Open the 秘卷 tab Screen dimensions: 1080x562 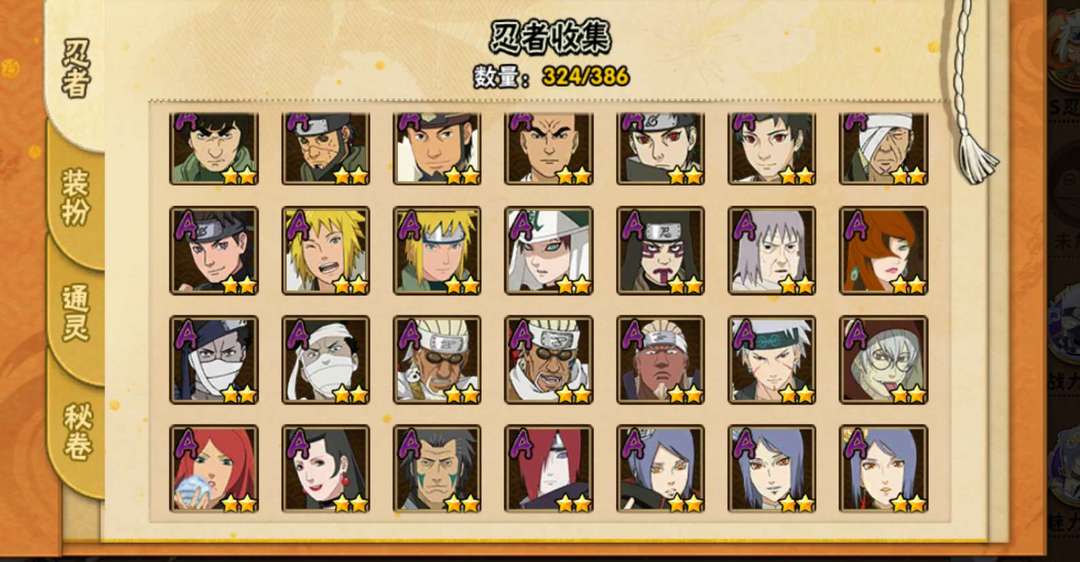[76, 433]
